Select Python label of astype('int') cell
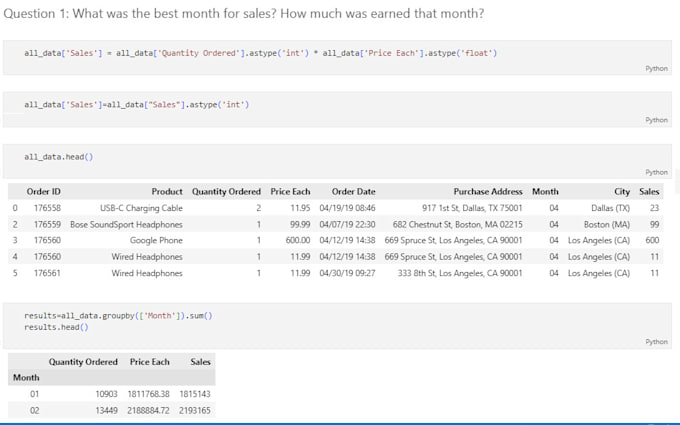Screen dimensions: 680x425 point(656,120)
